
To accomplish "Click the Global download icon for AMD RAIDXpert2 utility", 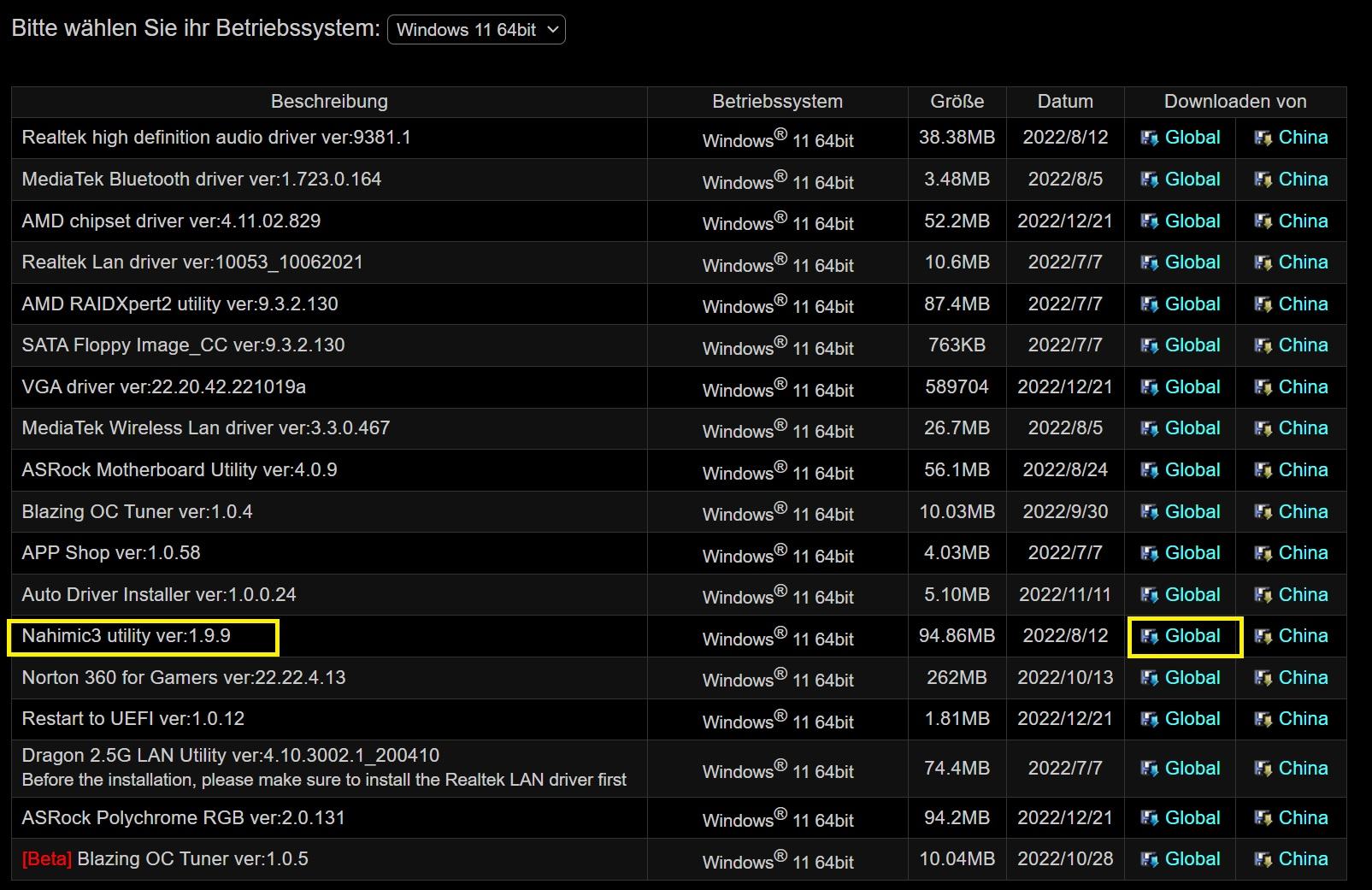I will [x=1150, y=305].
